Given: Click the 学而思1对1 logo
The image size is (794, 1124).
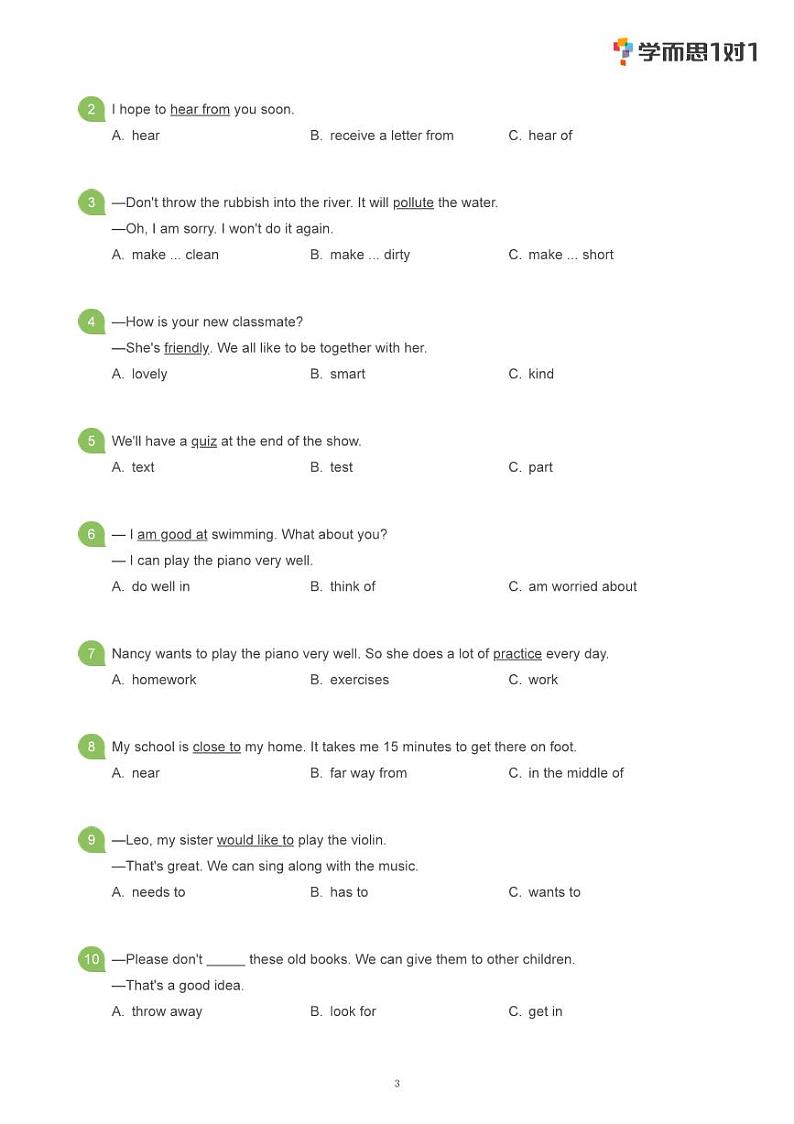Looking at the screenshot, I should (x=686, y=52).
